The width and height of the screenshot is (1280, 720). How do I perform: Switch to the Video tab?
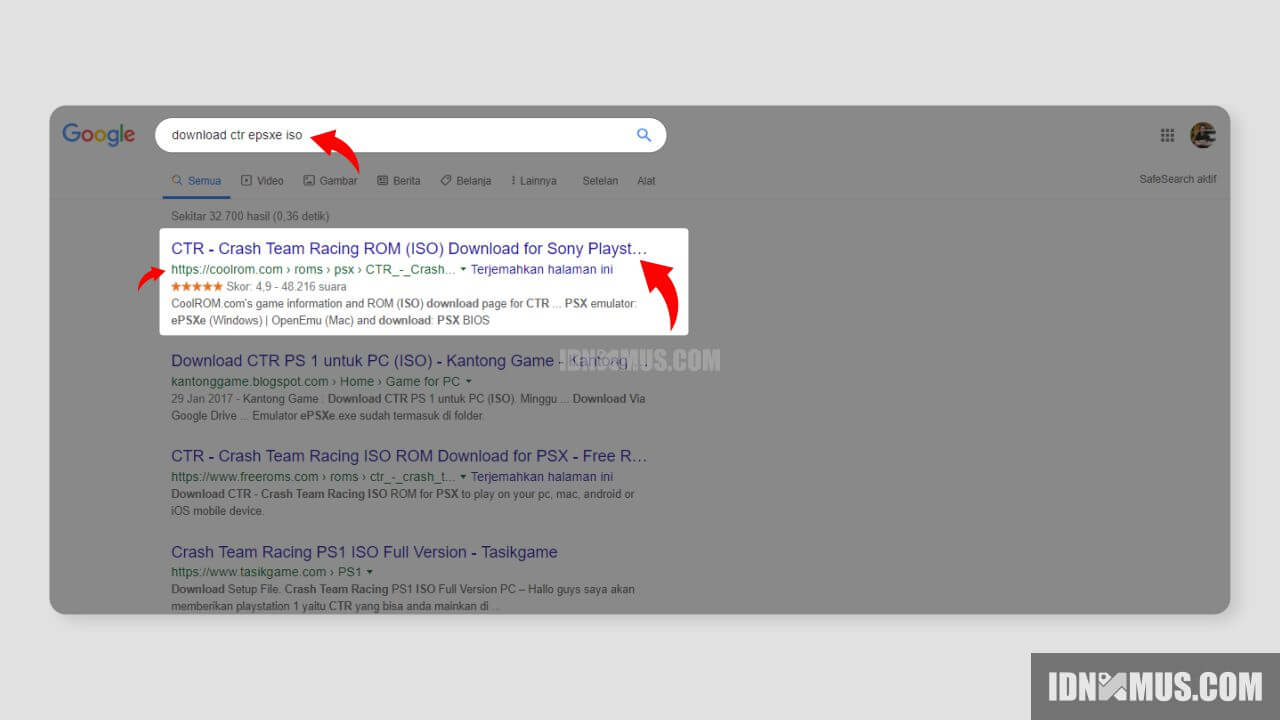(262, 181)
